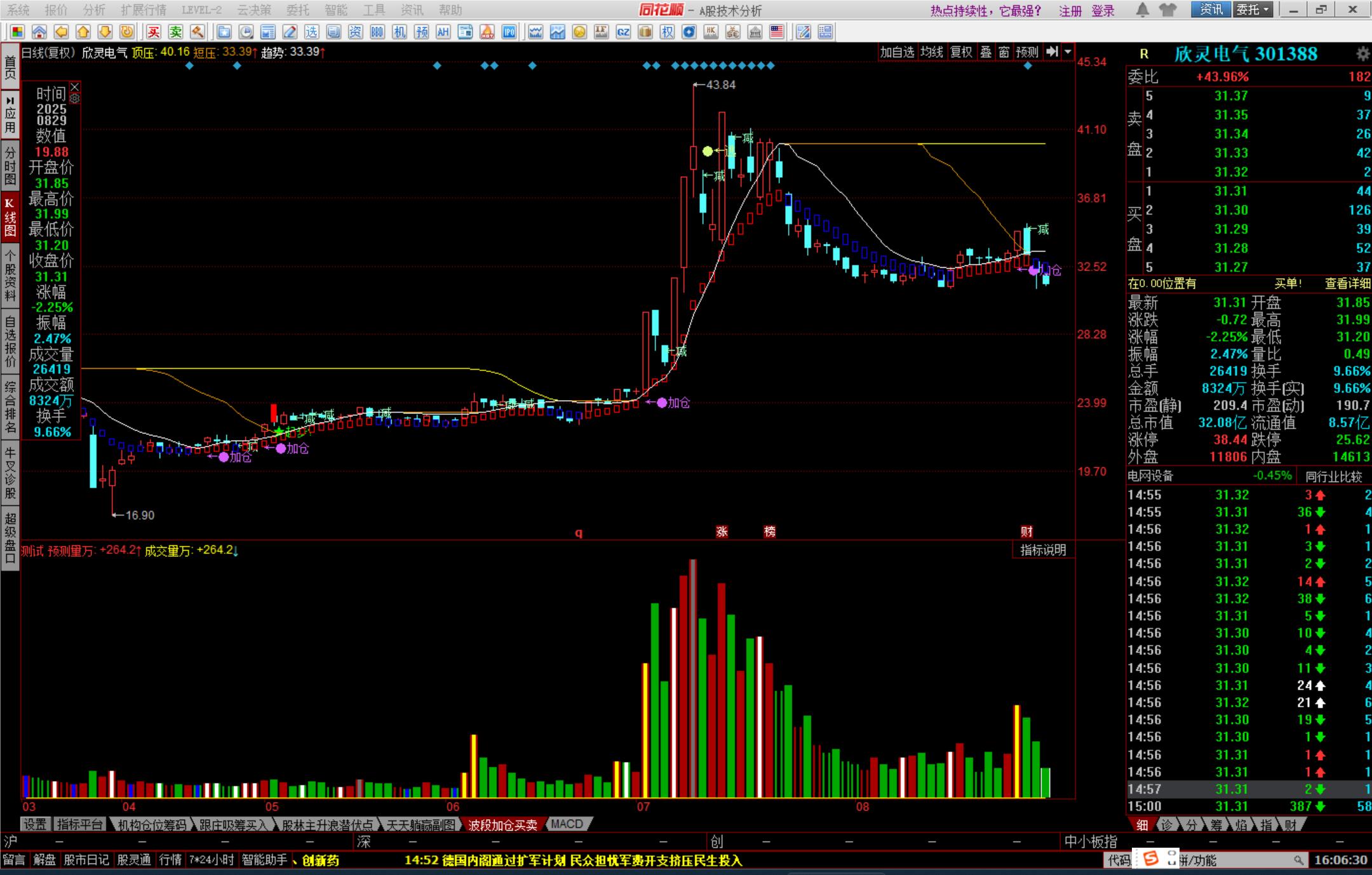Open the IPO toolbar icon
This screenshot has height=875, width=1372.
pyautogui.click(x=509, y=32)
